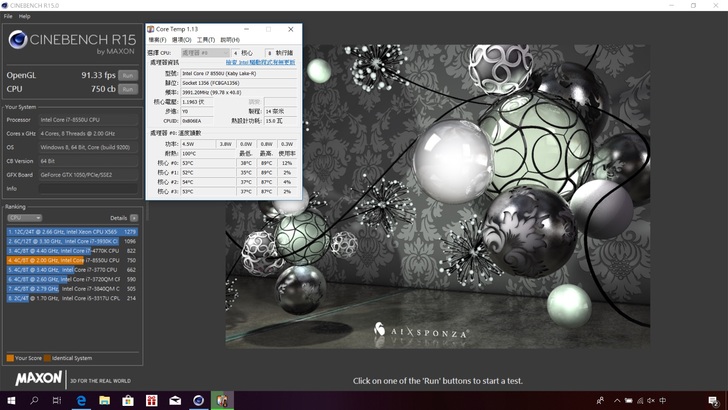Open the Mail app taskbar icon
This screenshot has width=728, height=410.
click(175, 400)
